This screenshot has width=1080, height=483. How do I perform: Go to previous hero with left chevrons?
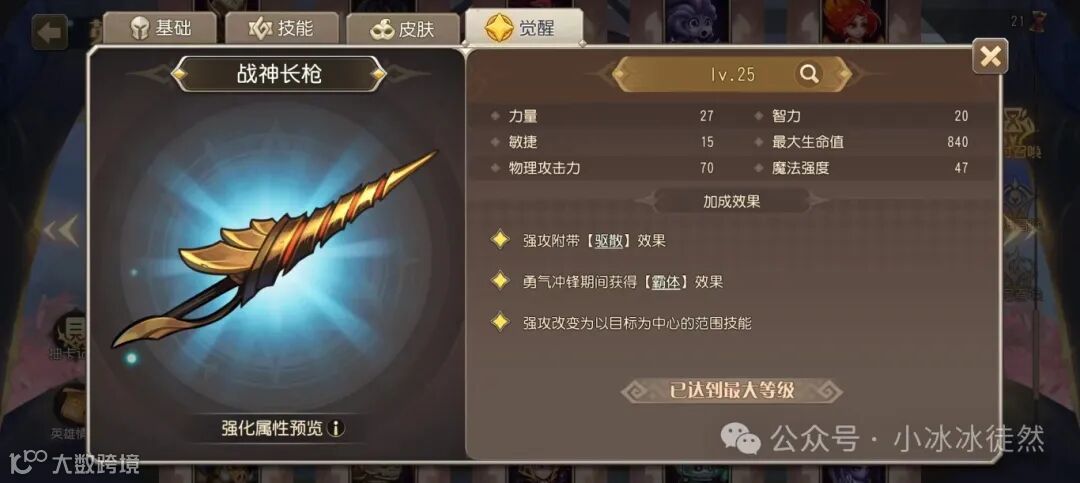(x=61, y=231)
